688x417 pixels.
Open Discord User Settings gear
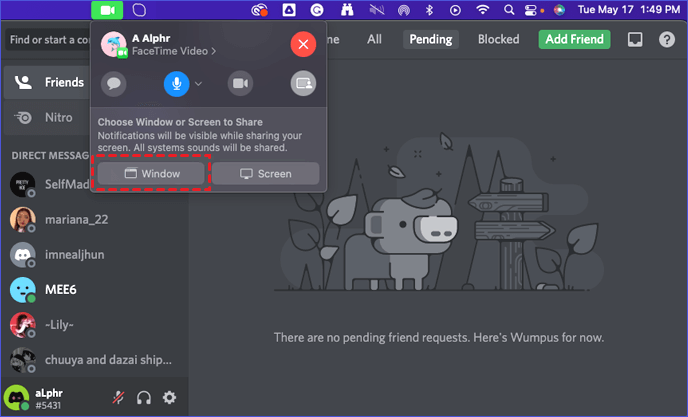169,398
